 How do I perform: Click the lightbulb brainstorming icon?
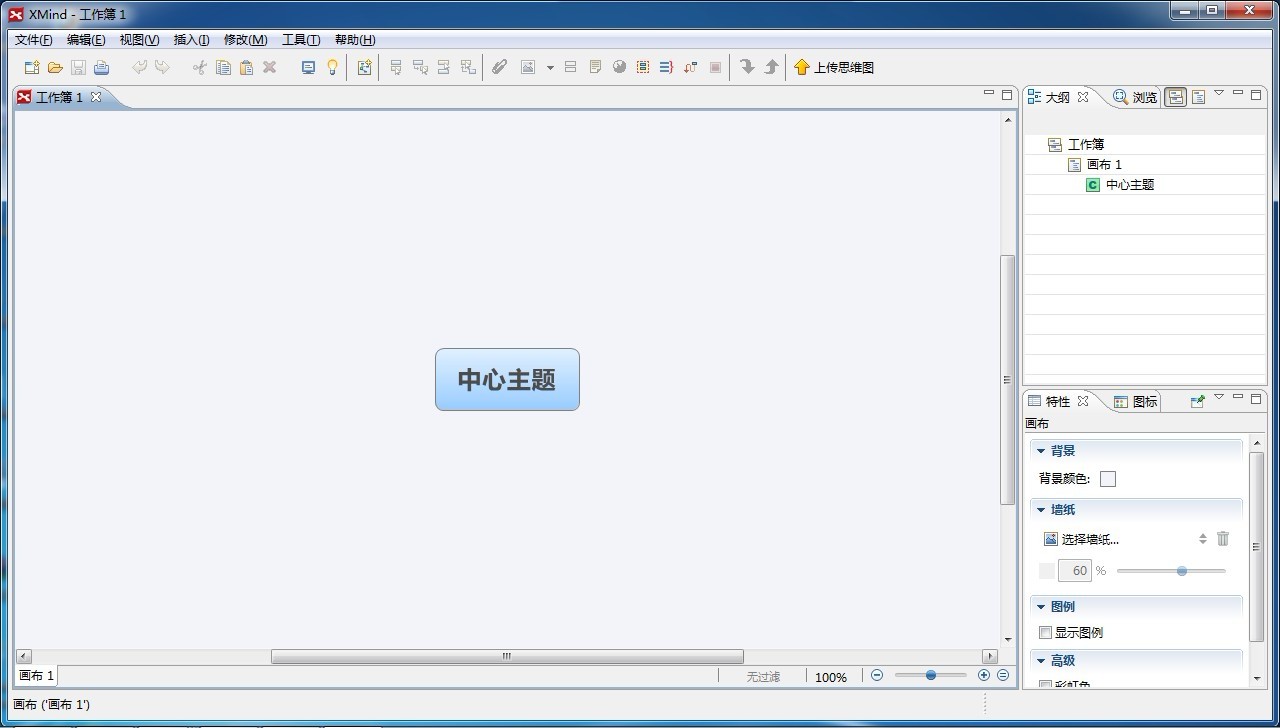[x=333, y=68]
